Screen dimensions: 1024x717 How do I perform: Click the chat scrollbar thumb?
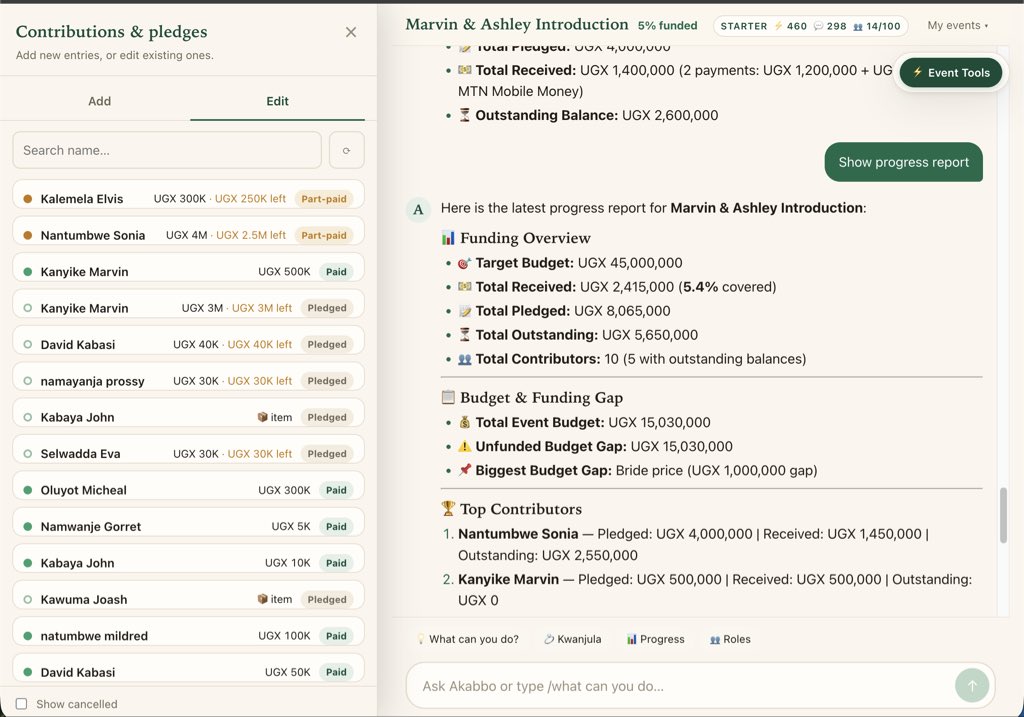pyautogui.click(x=1003, y=515)
